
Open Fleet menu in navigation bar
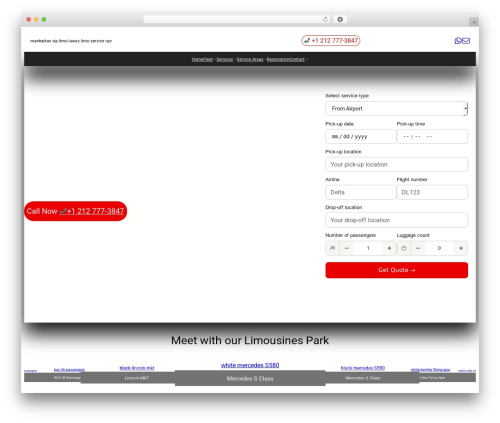pos(207,59)
